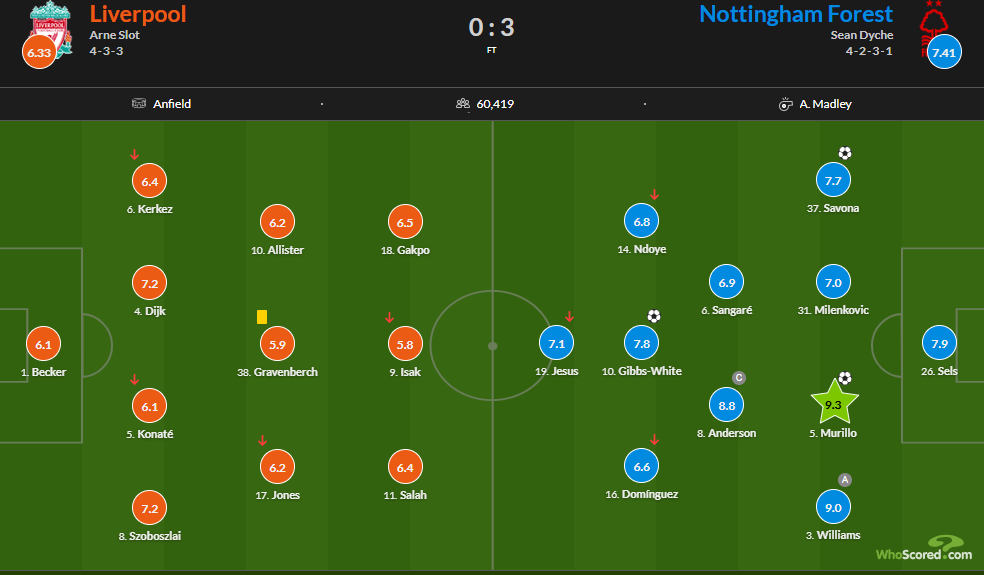Click the goal ball icon above Gibbs-White

(x=654, y=315)
